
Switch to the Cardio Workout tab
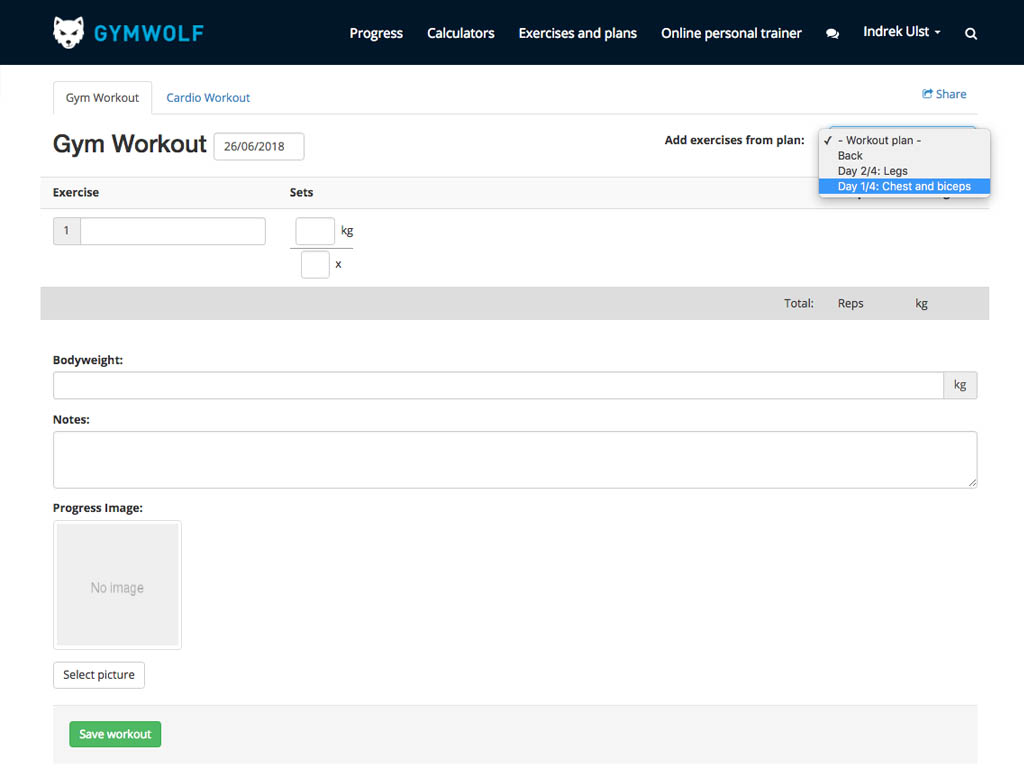pos(208,98)
